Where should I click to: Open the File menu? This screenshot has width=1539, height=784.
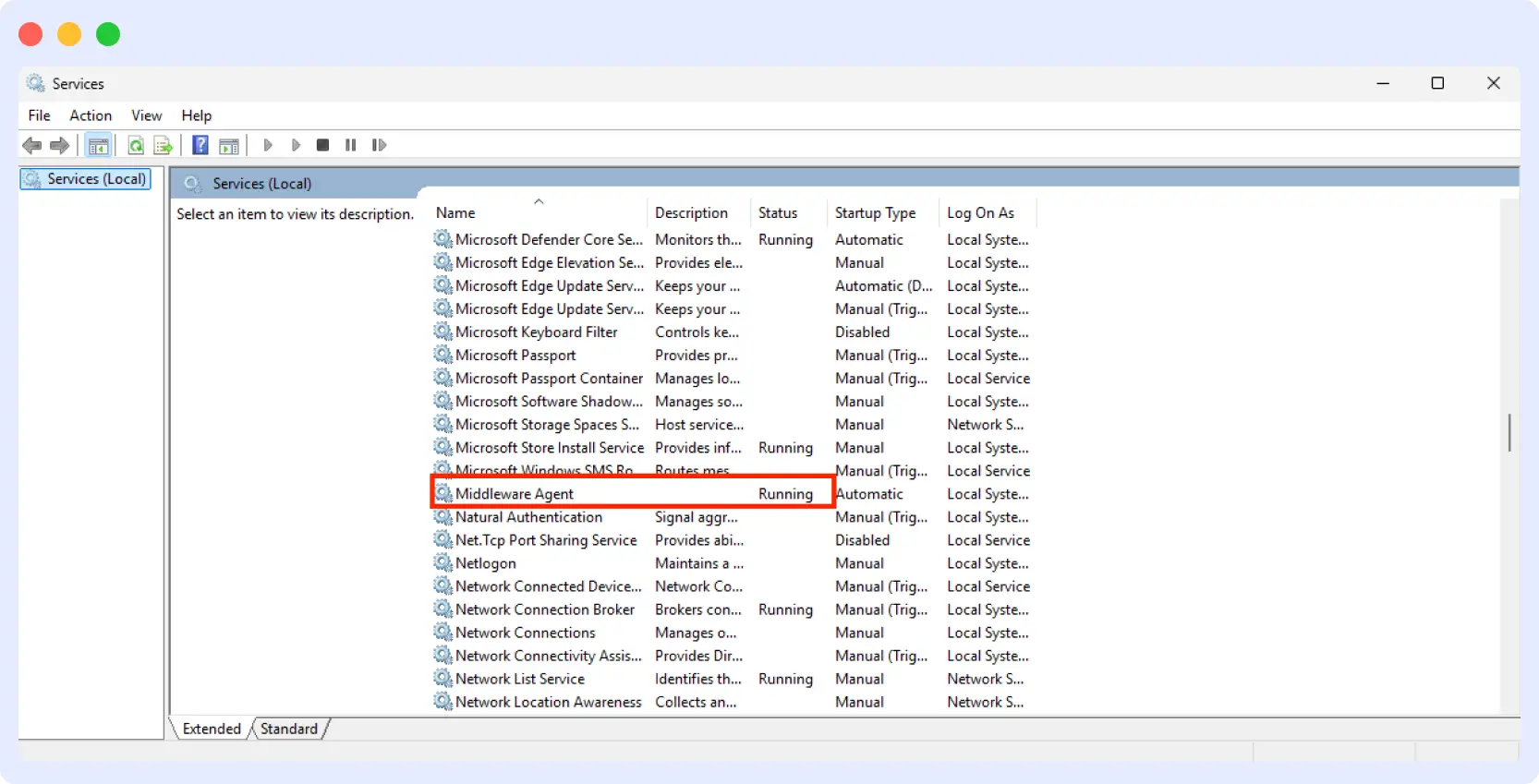pos(39,115)
